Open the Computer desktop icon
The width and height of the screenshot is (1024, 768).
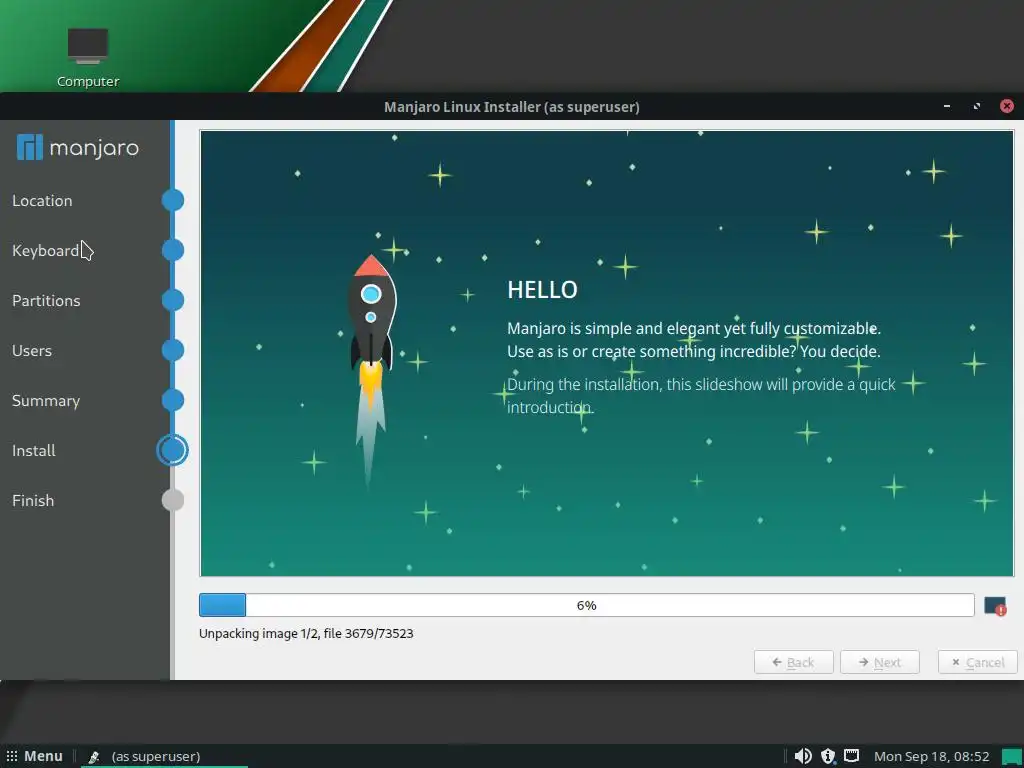88,57
